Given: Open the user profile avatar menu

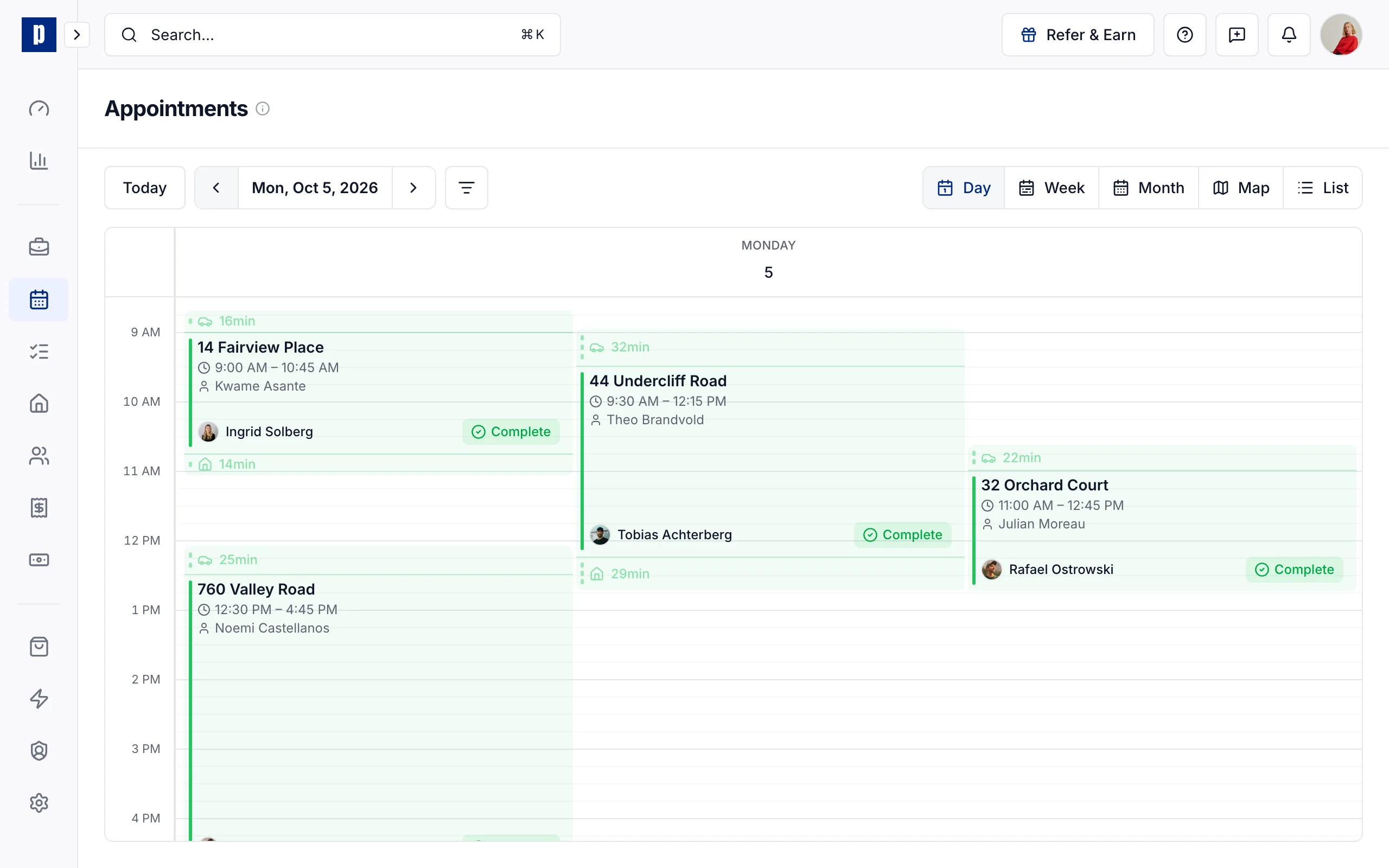Looking at the screenshot, I should [1341, 34].
